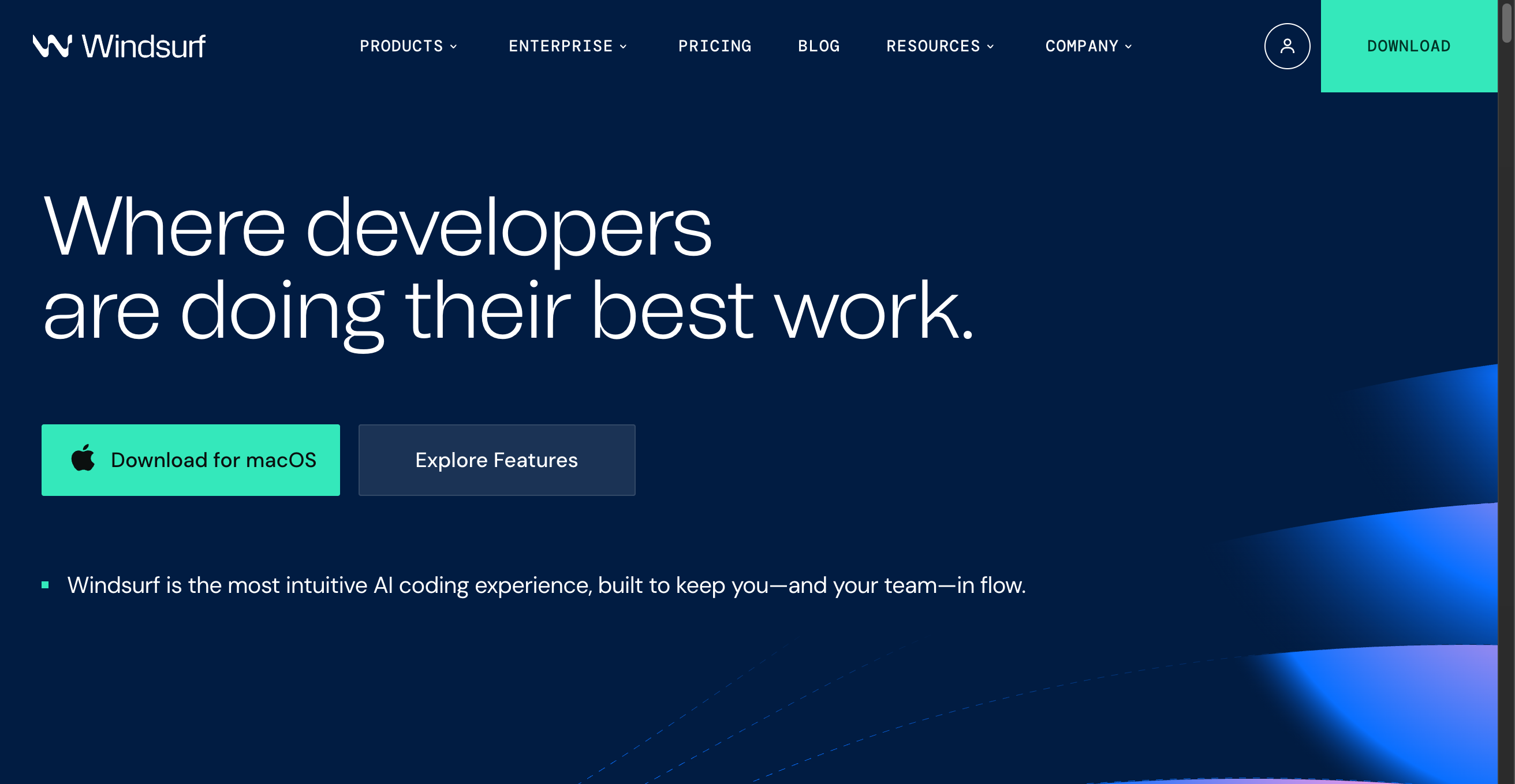Screen dimensions: 1515x784
Task: Click the green DOWNLOAD header button
Action: point(1409,46)
